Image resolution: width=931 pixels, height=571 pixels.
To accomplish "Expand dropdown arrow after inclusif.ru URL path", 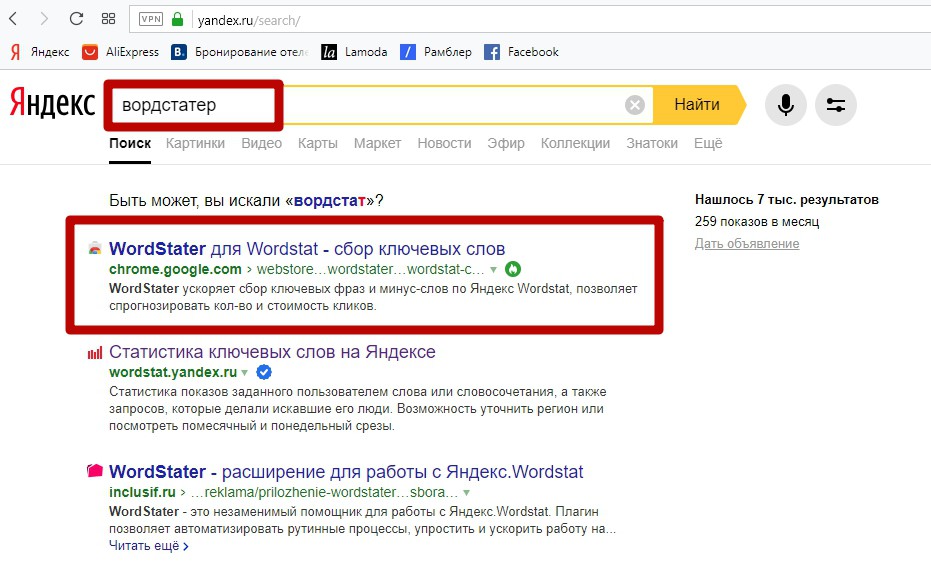I will [x=467, y=493].
